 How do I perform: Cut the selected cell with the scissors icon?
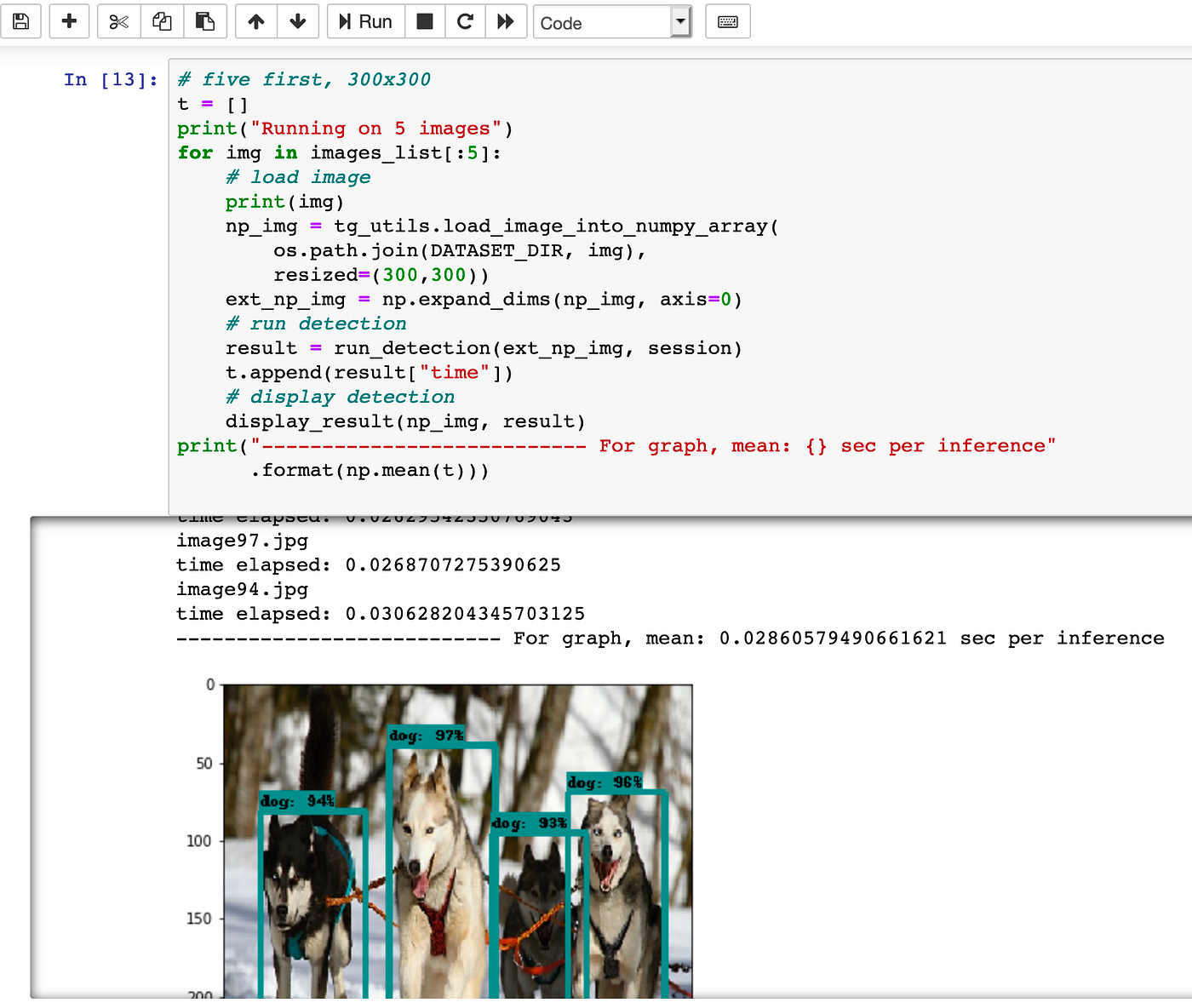tap(119, 21)
